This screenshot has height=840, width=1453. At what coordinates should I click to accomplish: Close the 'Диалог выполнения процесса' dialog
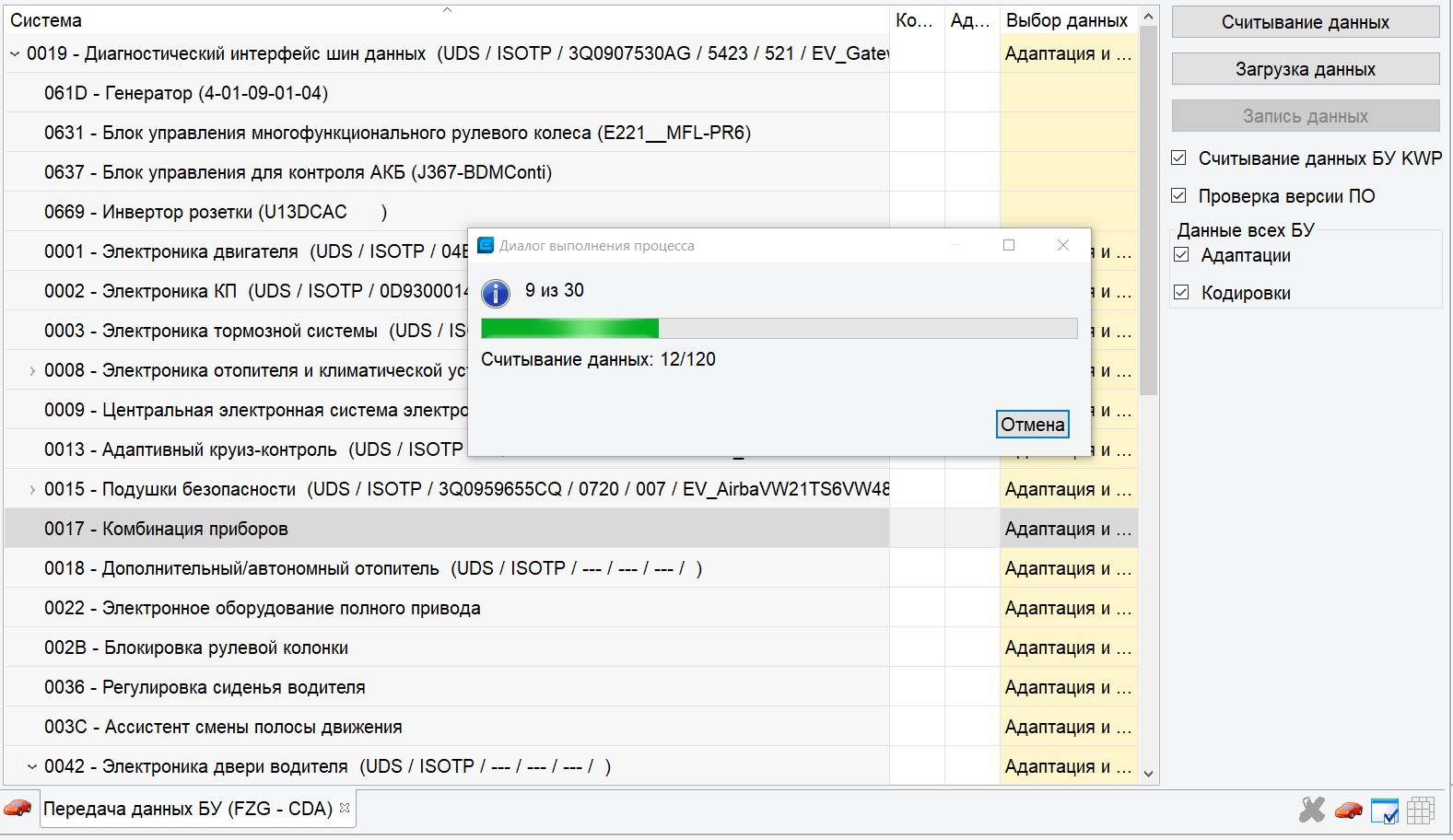(1063, 245)
